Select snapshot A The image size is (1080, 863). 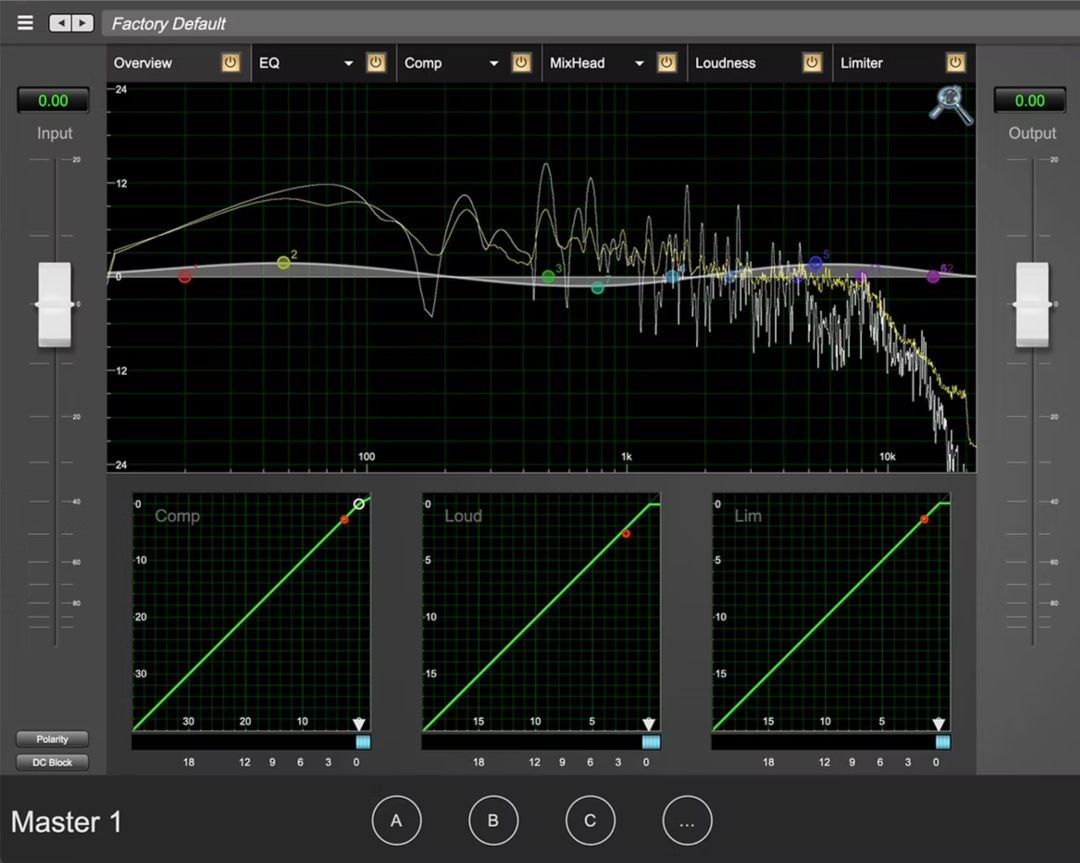pos(396,820)
